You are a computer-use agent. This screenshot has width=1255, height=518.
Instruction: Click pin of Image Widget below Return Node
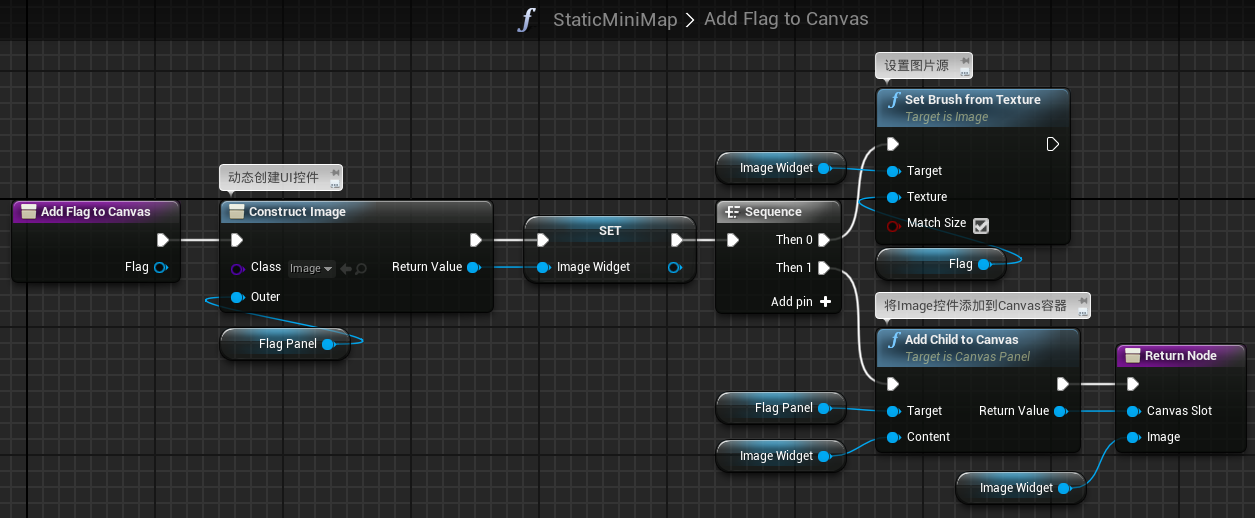1064,488
